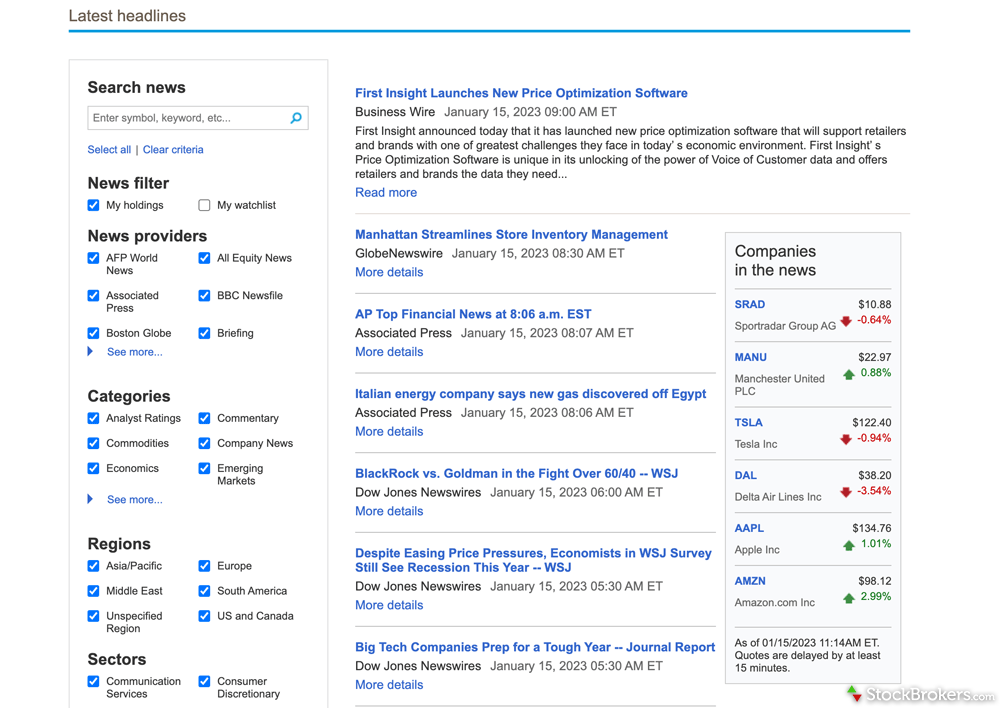Click Clear criteria link

pyautogui.click(x=173, y=150)
